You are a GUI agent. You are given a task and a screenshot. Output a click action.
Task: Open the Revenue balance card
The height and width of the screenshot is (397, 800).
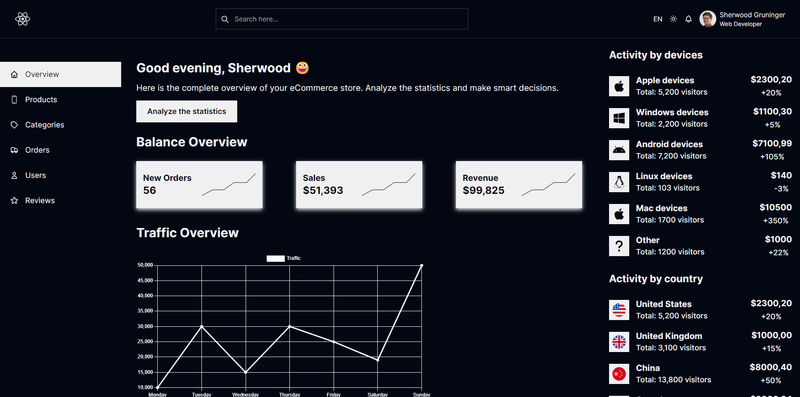pos(519,185)
